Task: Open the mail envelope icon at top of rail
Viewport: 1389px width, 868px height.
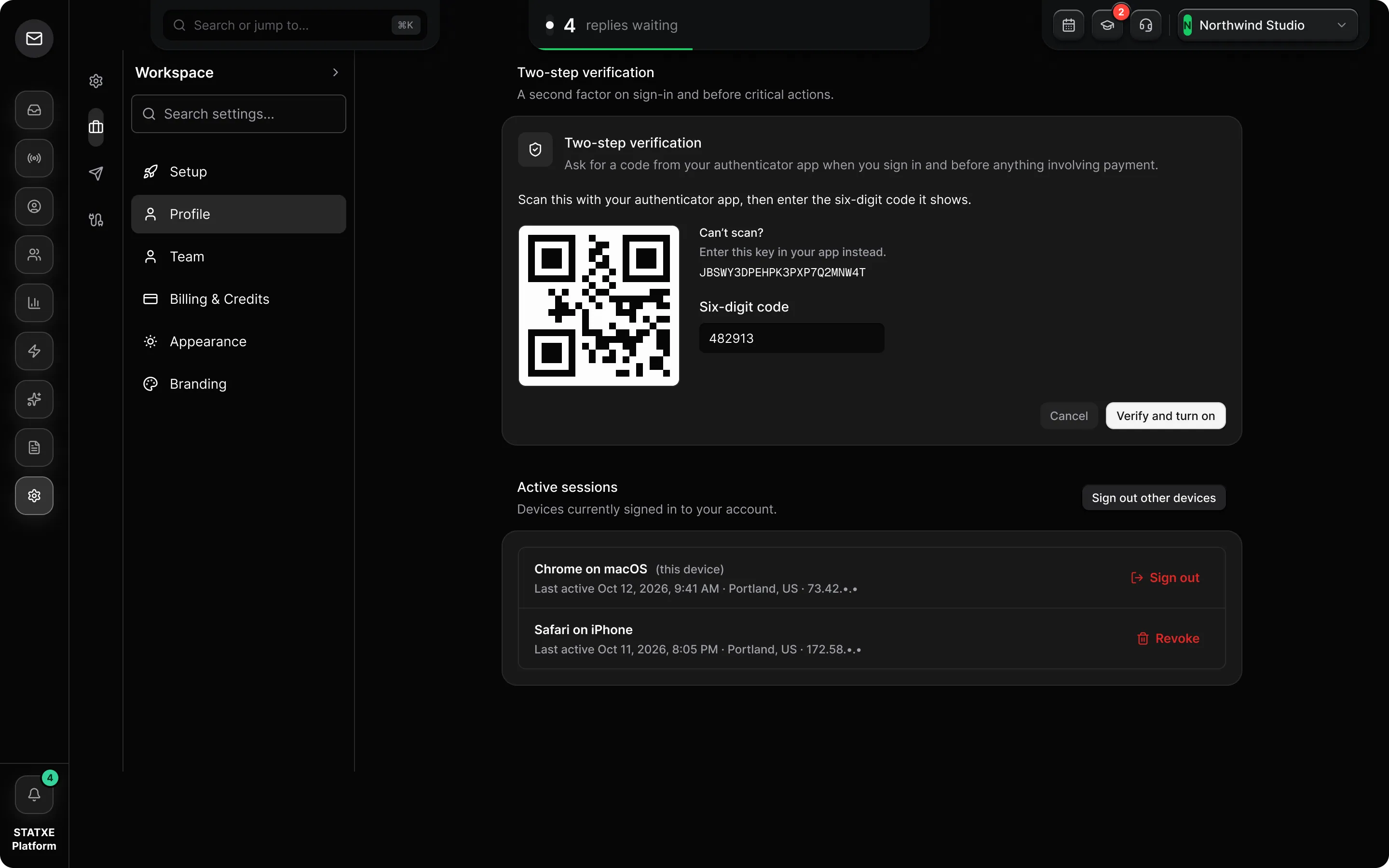Action: click(x=34, y=39)
